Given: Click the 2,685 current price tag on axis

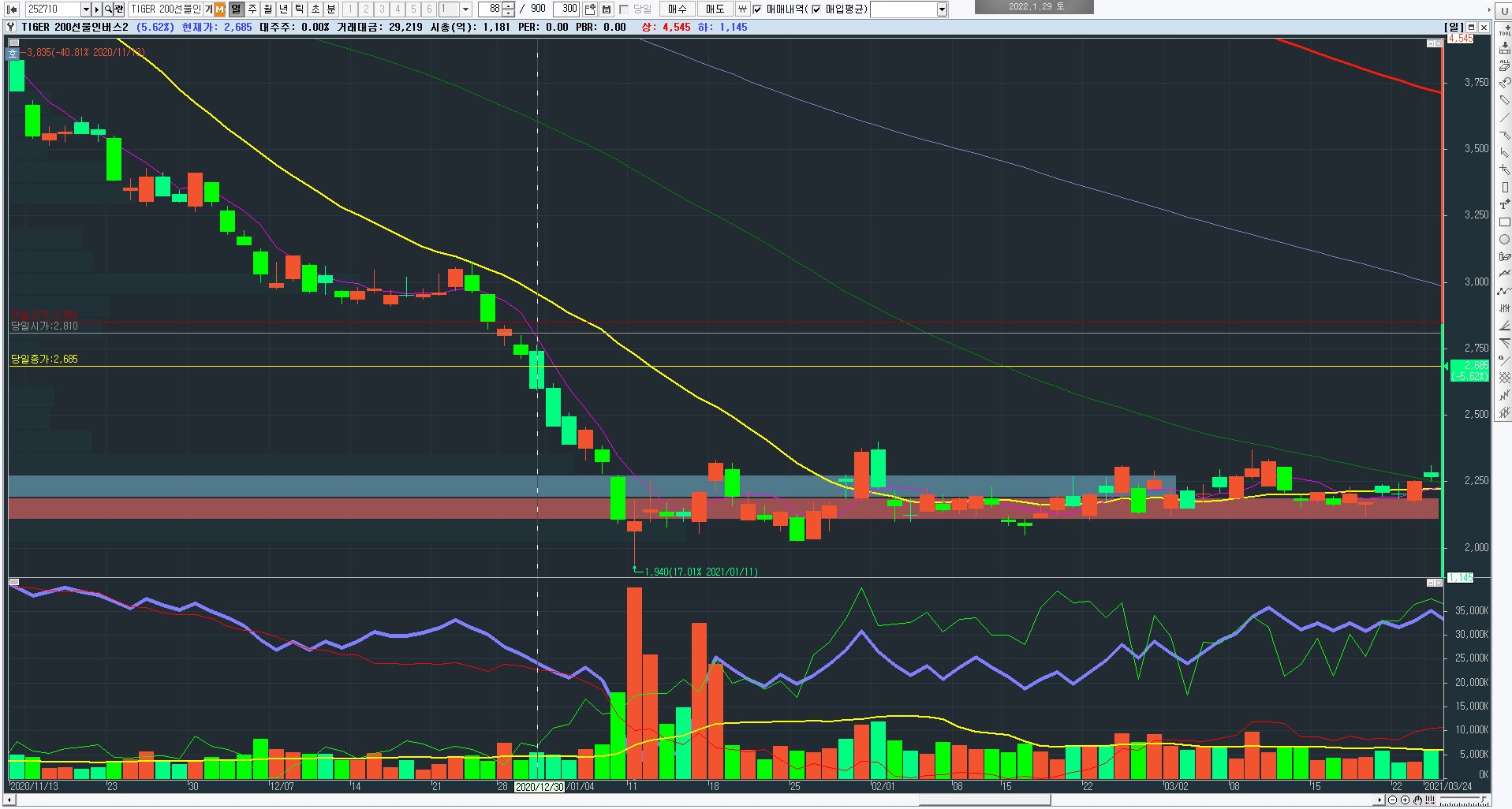Looking at the screenshot, I should pyautogui.click(x=1469, y=371).
